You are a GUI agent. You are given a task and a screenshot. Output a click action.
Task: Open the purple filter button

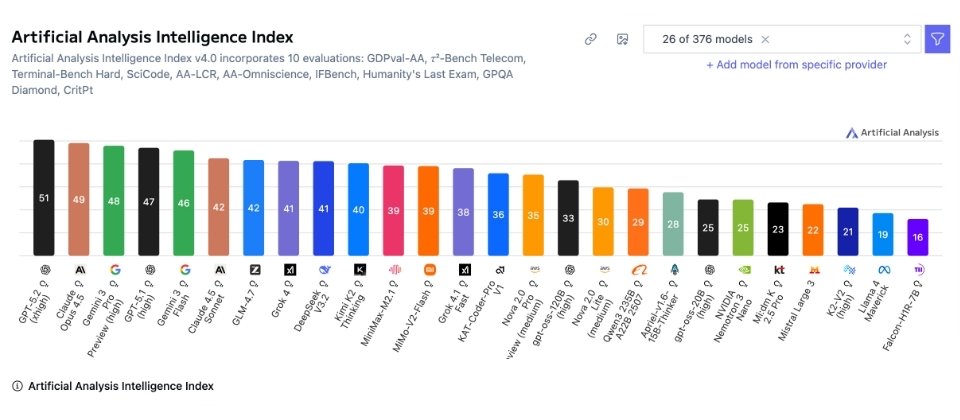pyautogui.click(x=937, y=39)
